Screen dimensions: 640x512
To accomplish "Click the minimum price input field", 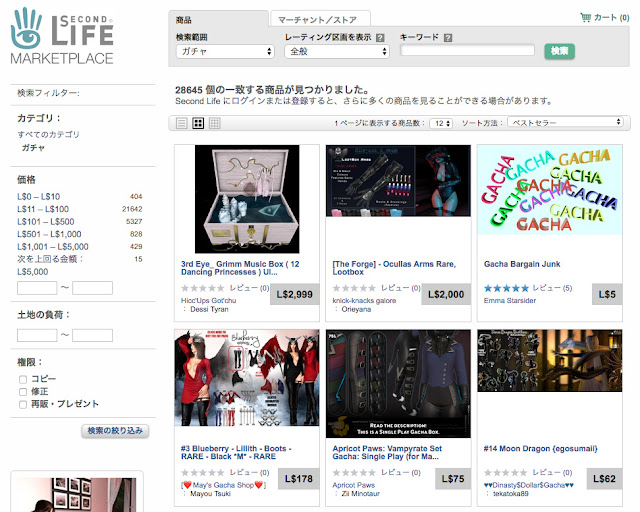I will (37, 288).
